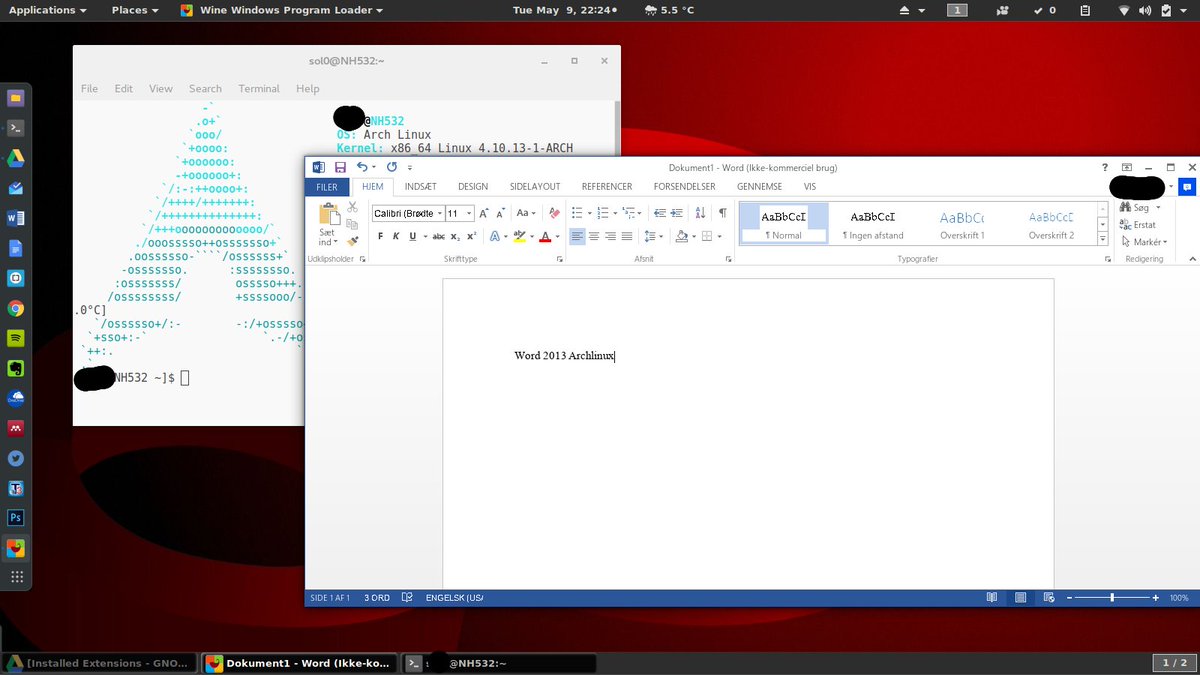Screen dimensions: 1200x675
Task: Switch workspace with the 1 / 2 indicator
Action: point(1173,663)
